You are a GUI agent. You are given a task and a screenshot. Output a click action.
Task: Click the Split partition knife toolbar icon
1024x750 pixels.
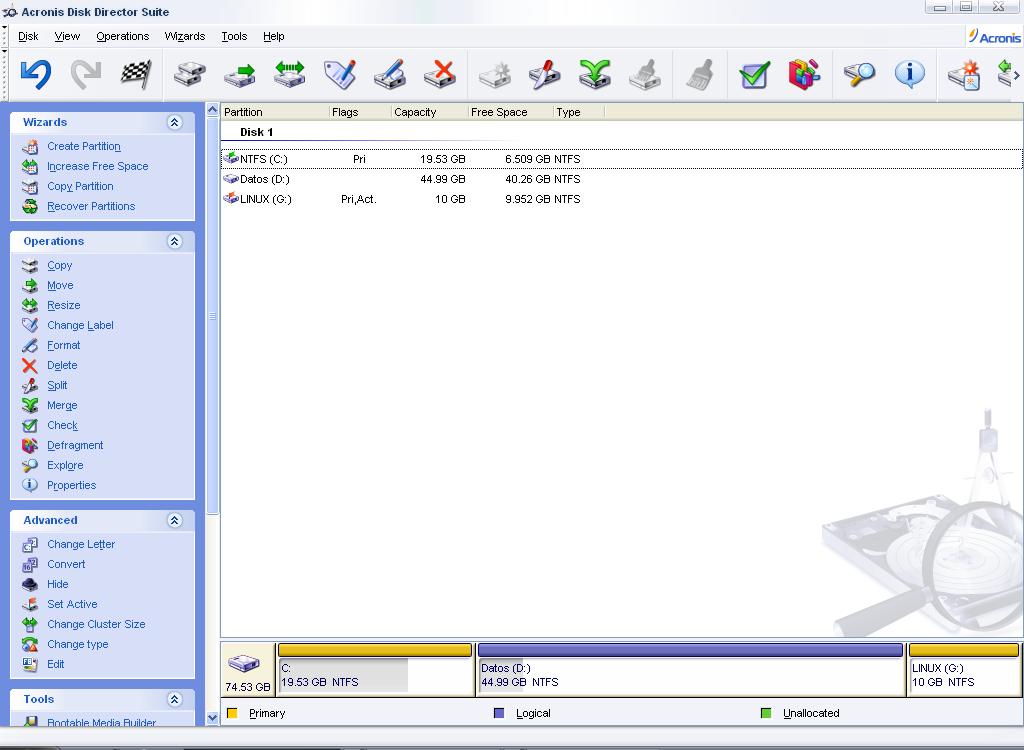coord(544,74)
